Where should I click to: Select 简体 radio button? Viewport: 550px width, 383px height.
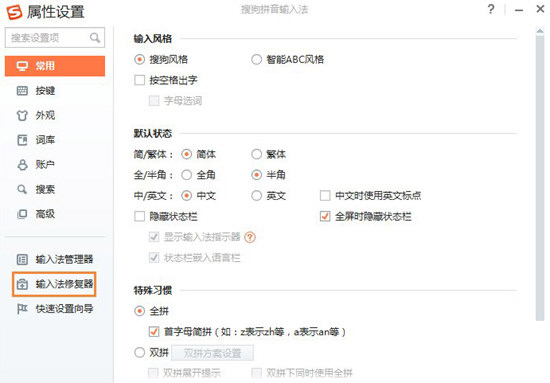point(187,154)
